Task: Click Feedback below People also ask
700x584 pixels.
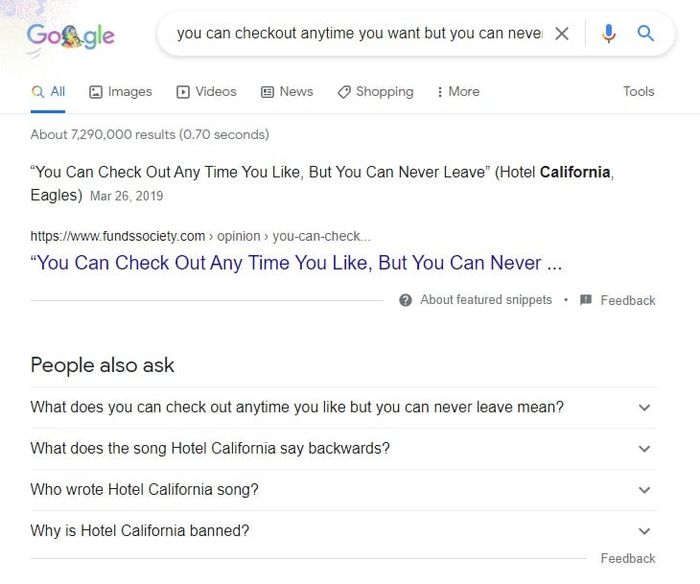Action: pos(628,558)
